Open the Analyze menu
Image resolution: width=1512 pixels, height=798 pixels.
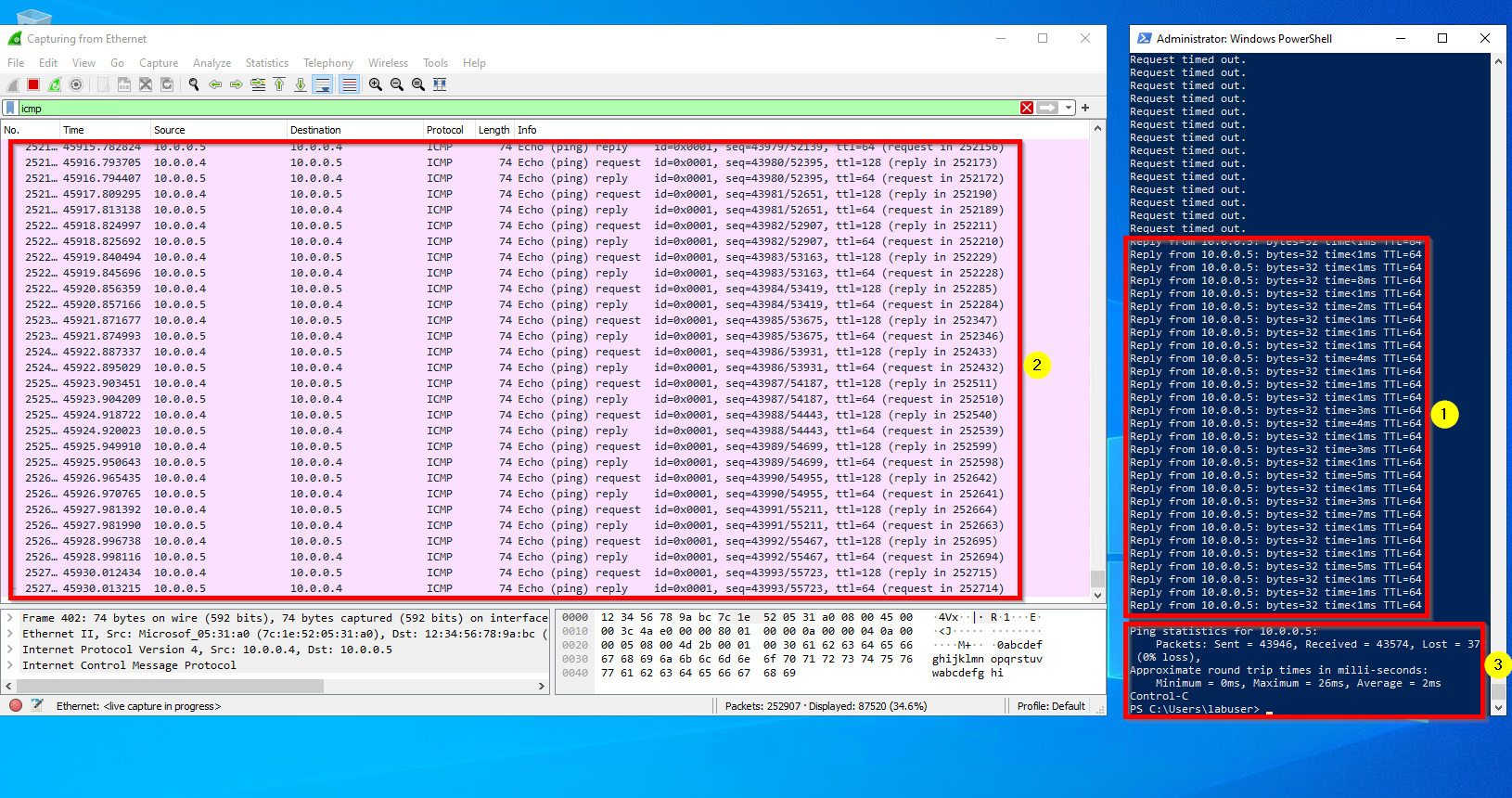tap(211, 63)
